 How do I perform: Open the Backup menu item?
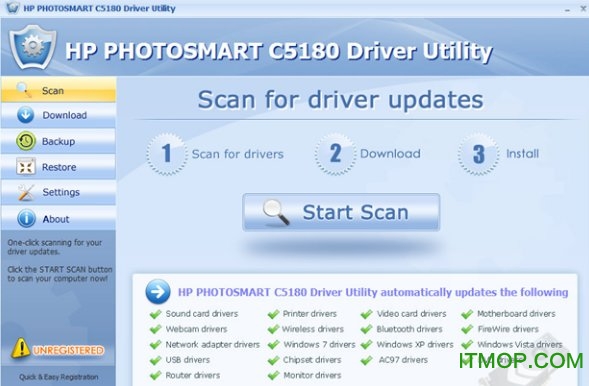[58, 141]
